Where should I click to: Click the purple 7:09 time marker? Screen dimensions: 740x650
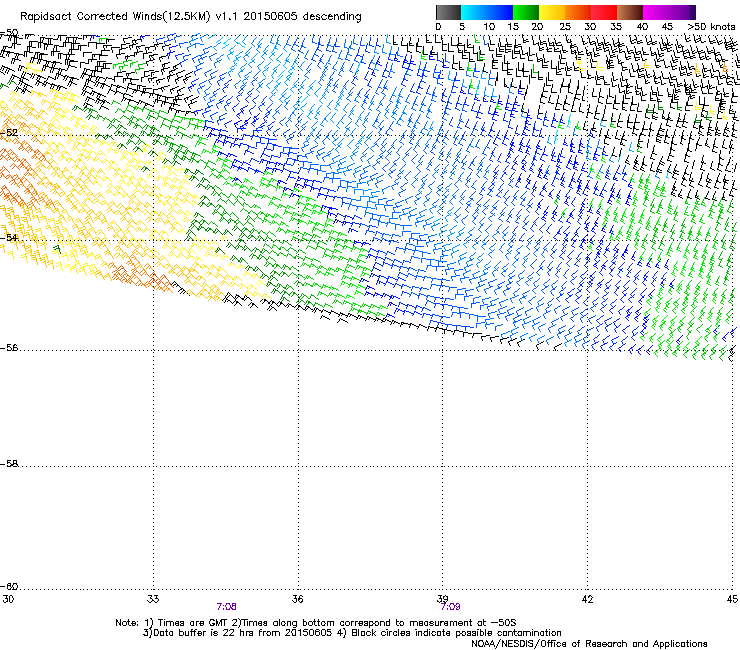450,607
